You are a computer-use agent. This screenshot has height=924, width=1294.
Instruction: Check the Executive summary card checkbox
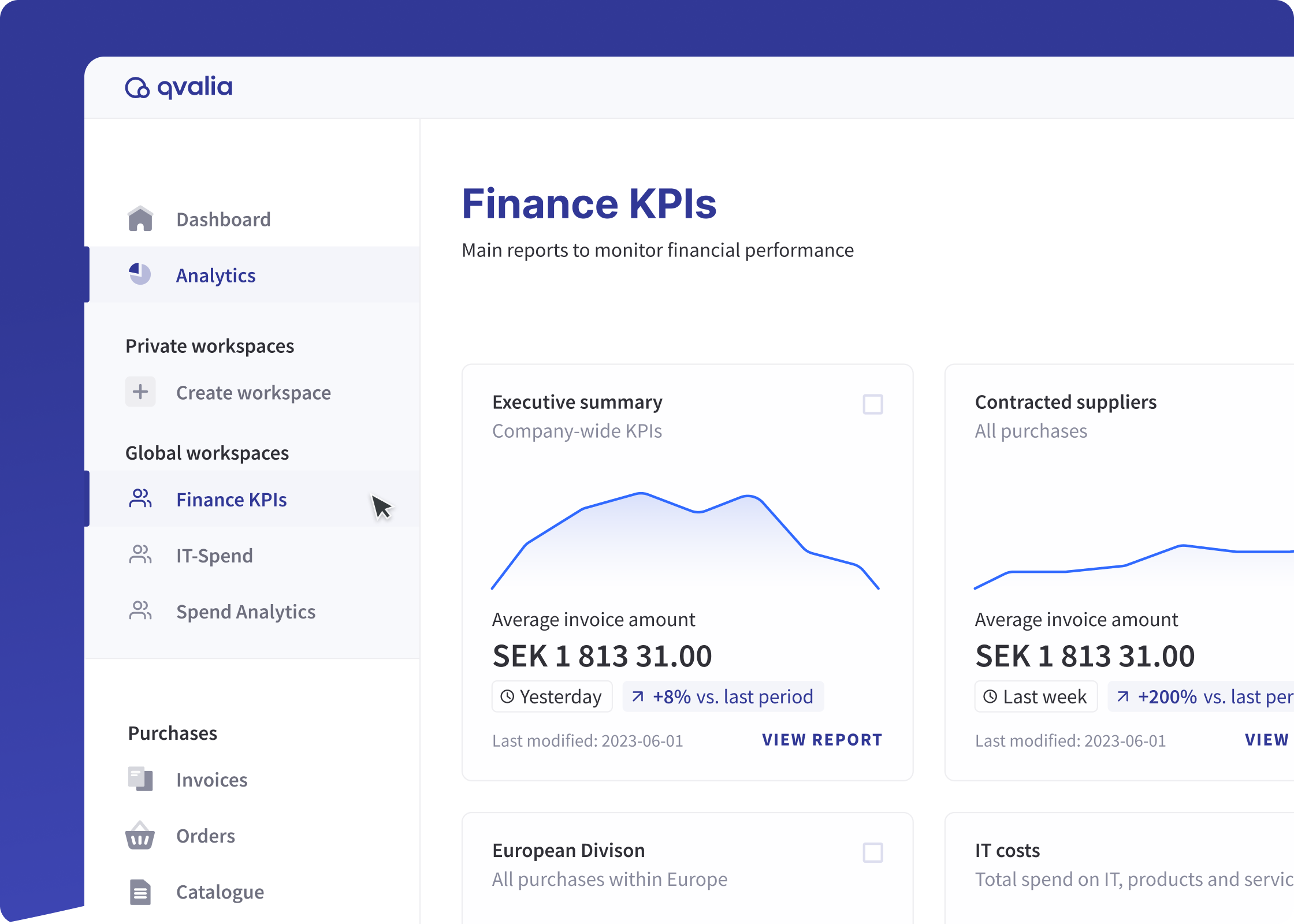tap(873, 404)
